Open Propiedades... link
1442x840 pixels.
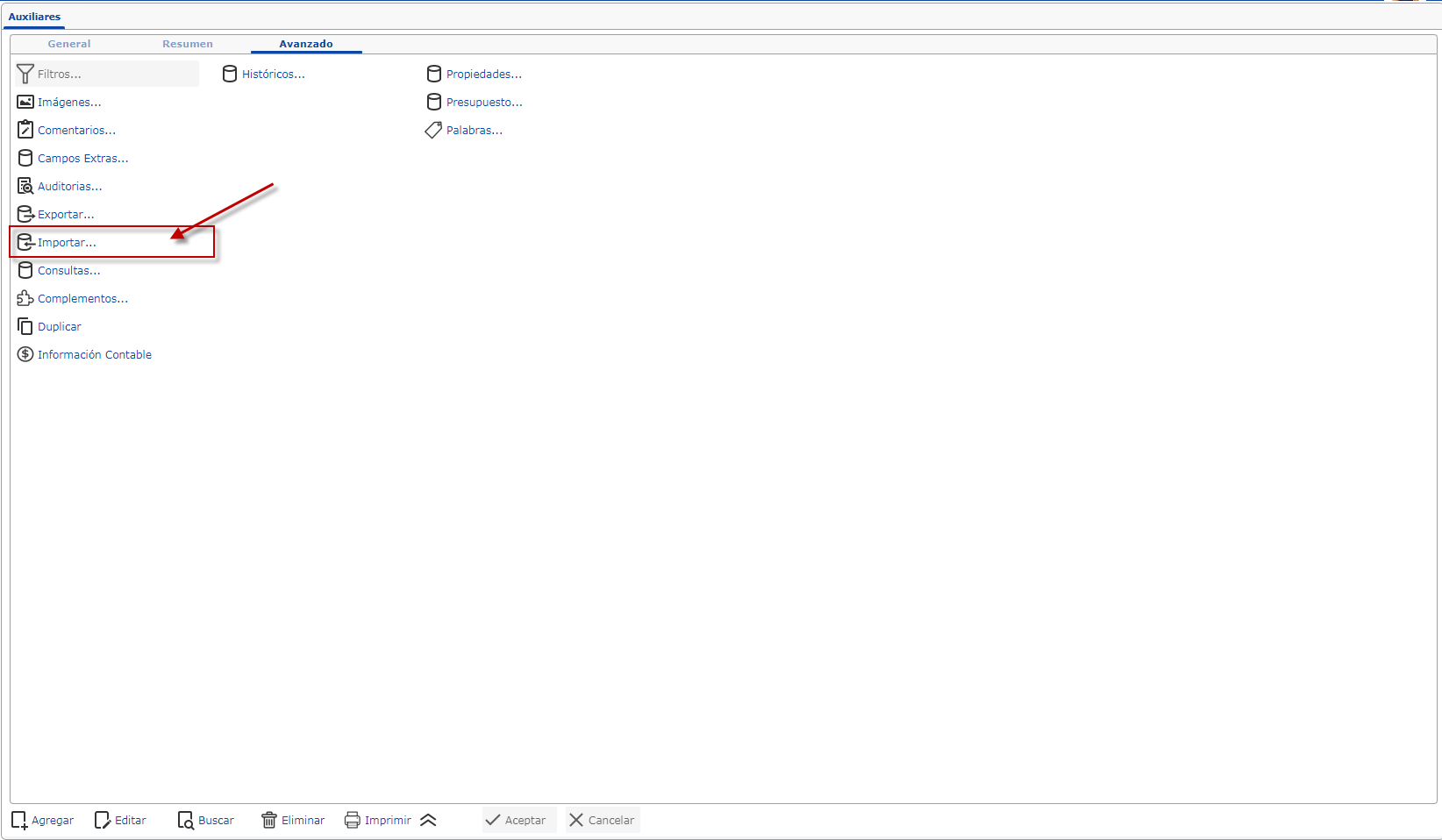(484, 75)
